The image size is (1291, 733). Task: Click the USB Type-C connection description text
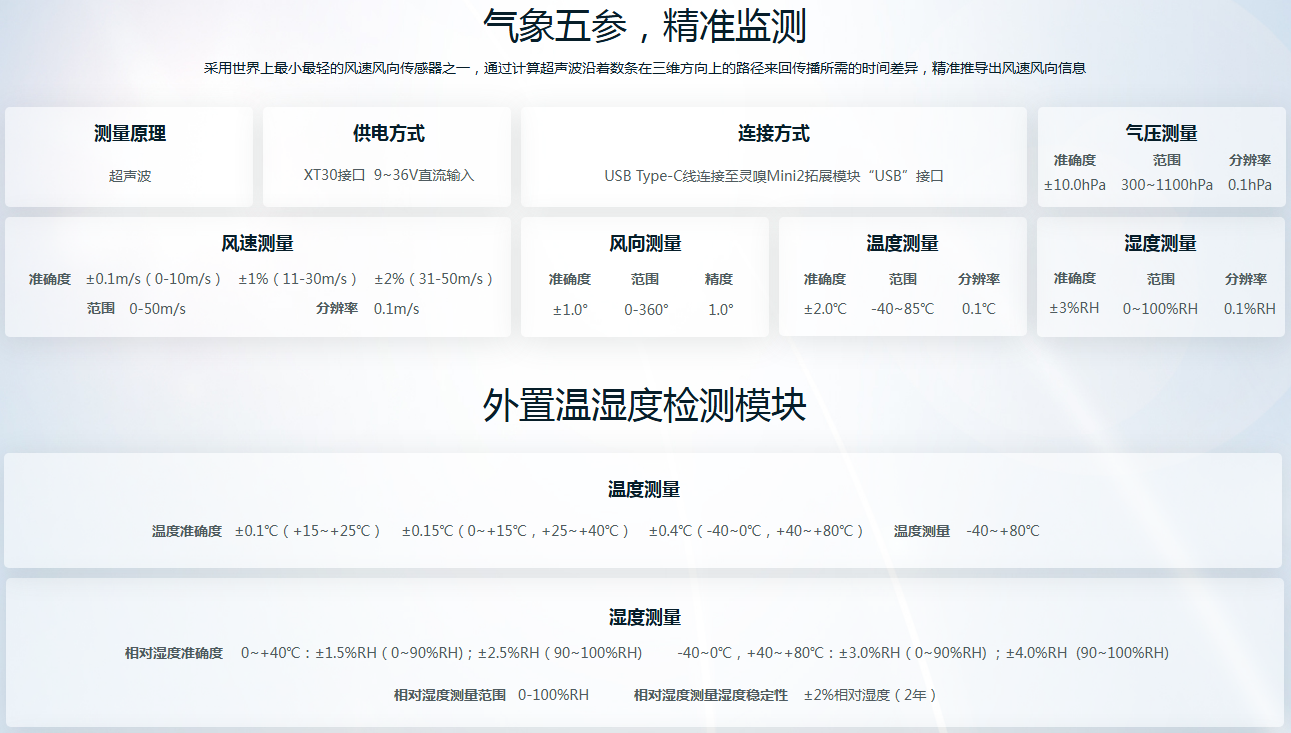click(x=773, y=176)
